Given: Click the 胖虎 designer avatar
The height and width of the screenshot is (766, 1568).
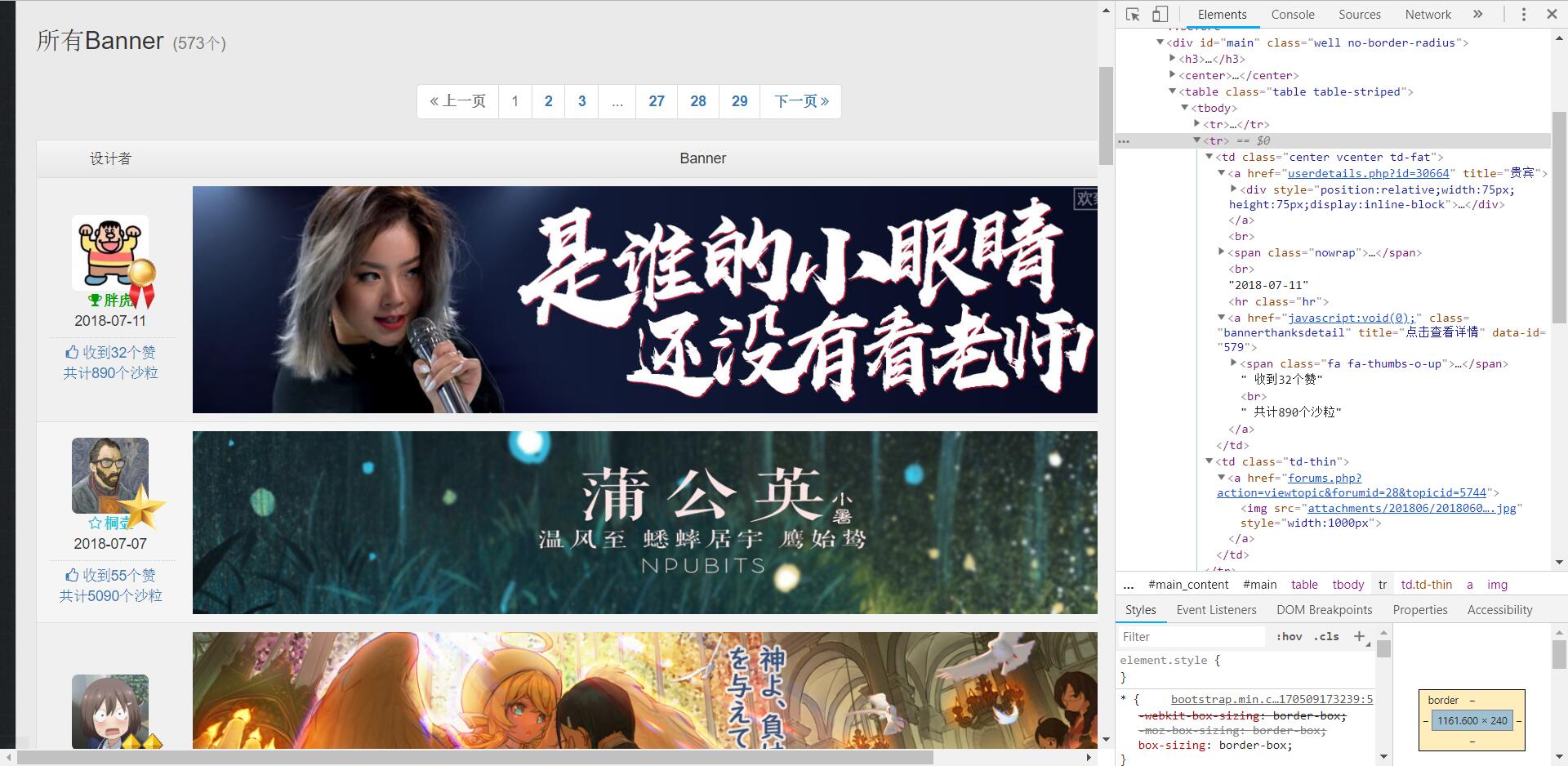Looking at the screenshot, I should click(110, 253).
